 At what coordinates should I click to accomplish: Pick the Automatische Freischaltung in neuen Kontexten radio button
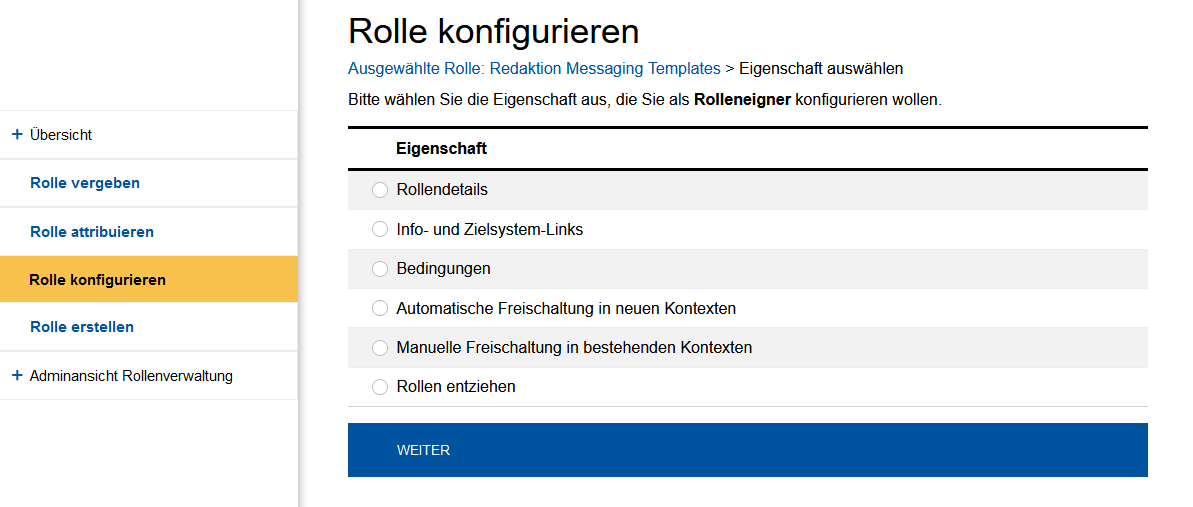tap(380, 308)
